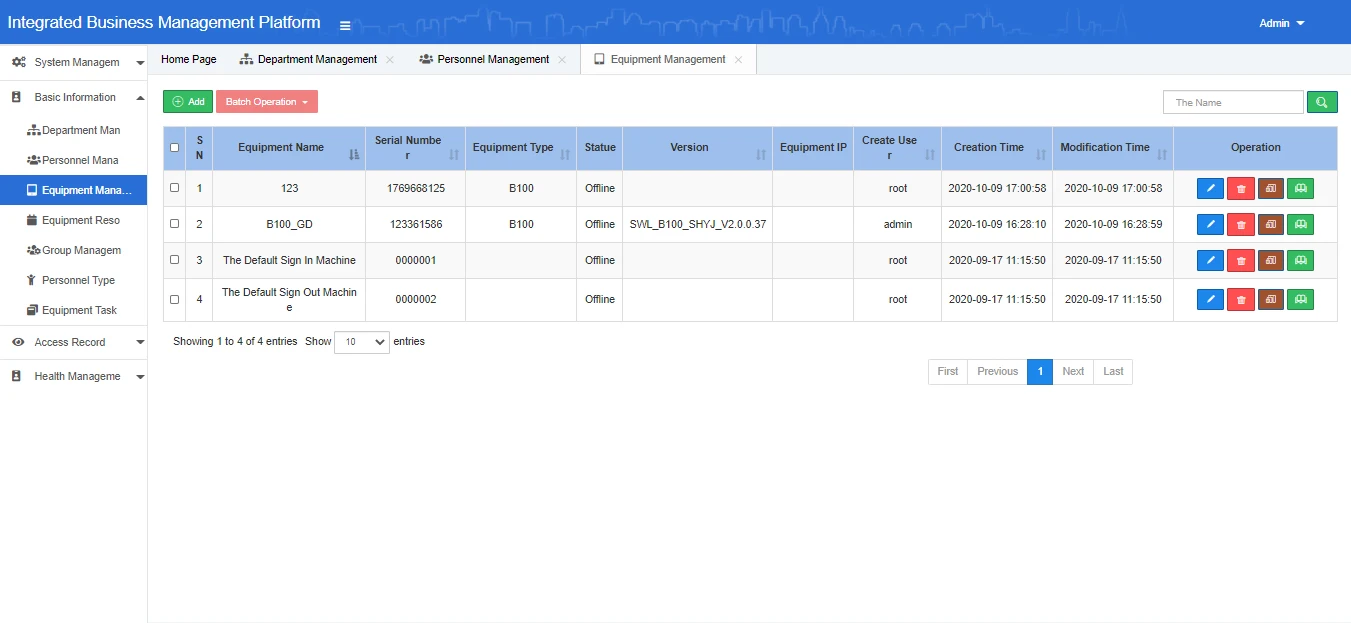Click the green search magnifier button
1351x623 pixels.
[1321, 102]
